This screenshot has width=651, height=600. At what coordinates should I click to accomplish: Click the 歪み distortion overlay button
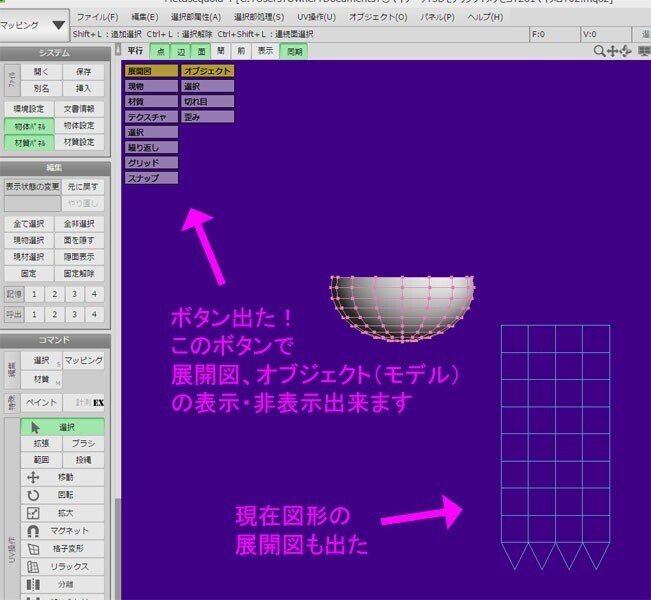208,117
